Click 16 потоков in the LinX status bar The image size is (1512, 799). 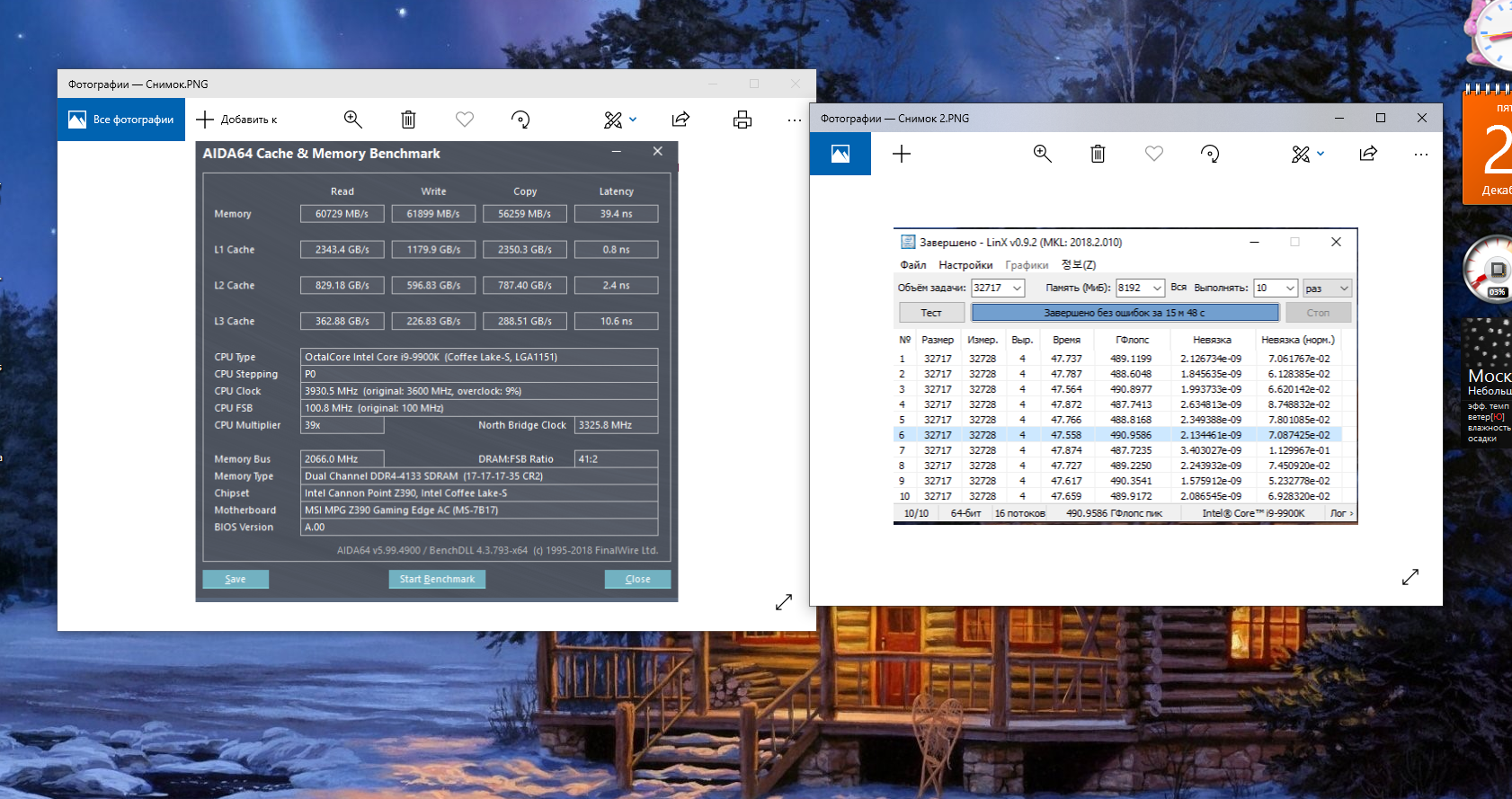click(x=1019, y=513)
